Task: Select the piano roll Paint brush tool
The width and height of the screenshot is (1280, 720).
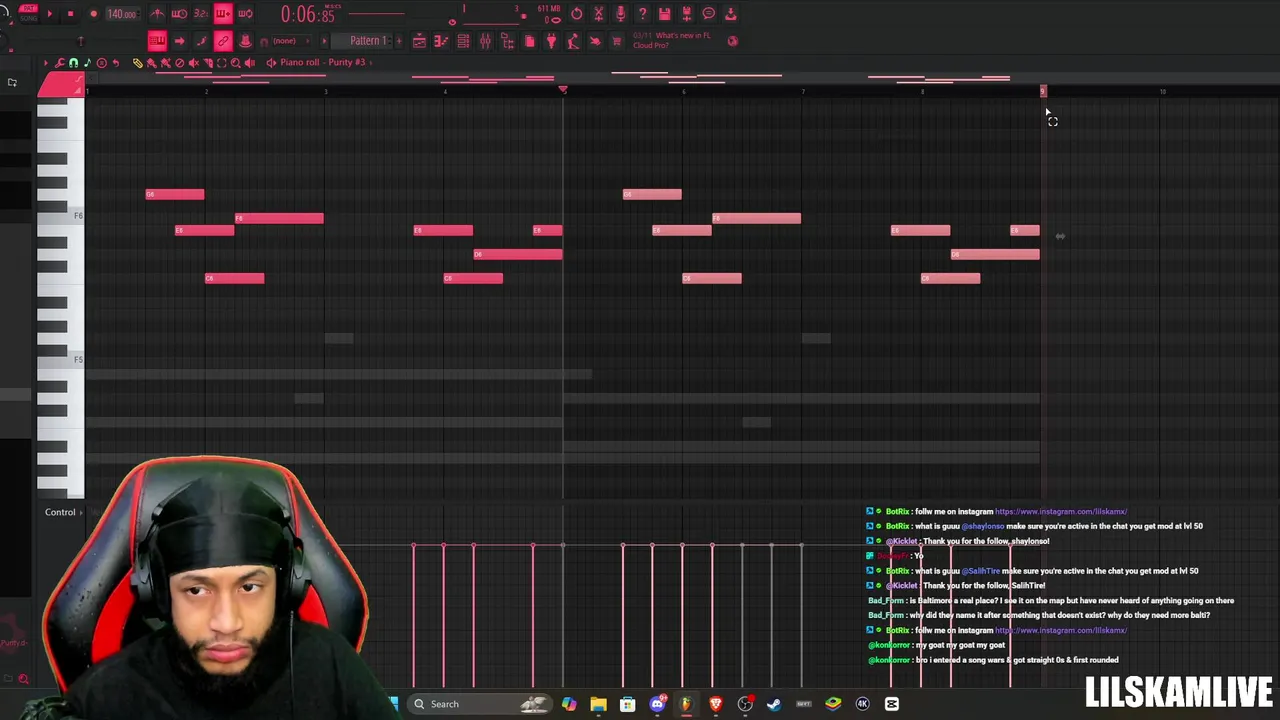Action: (151, 62)
